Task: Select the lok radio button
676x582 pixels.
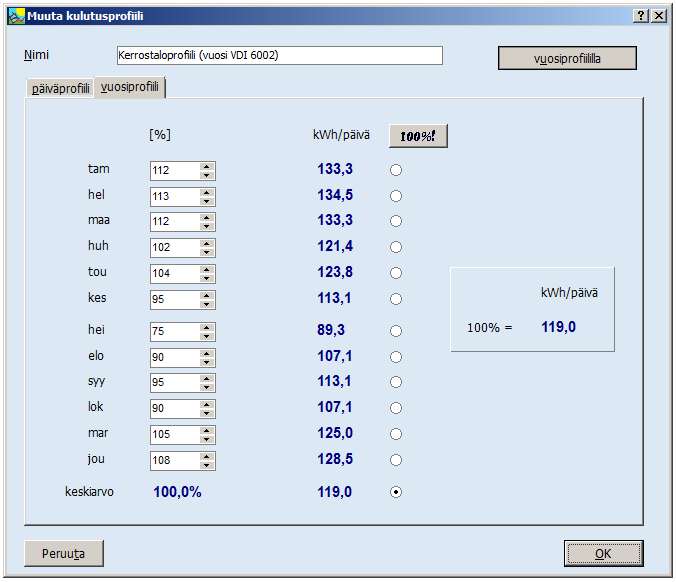Action: (396, 408)
